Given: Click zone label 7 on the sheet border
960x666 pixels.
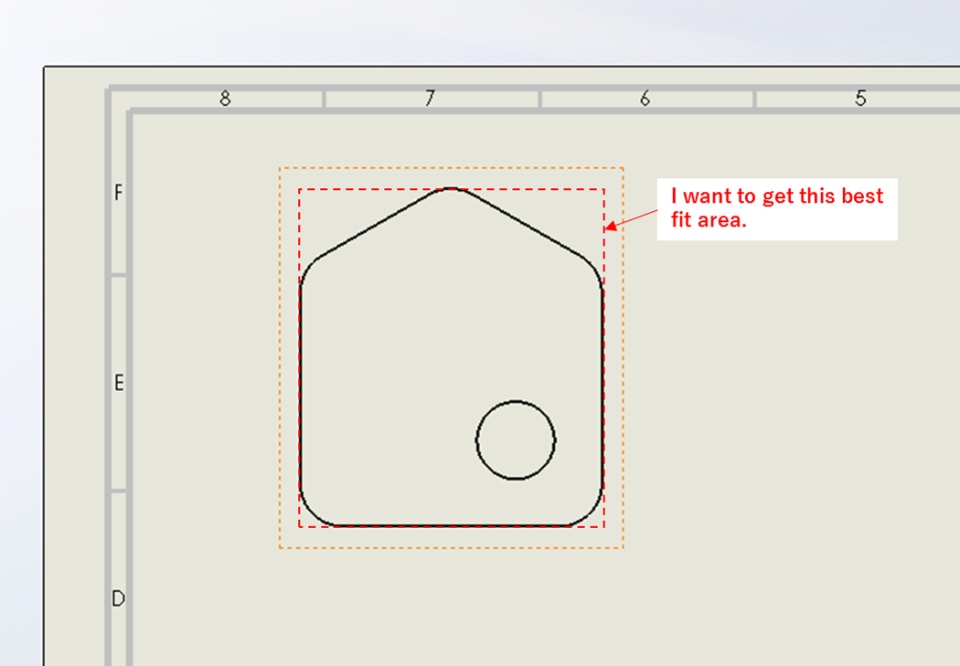Looking at the screenshot, I should [x=430, y=98].
